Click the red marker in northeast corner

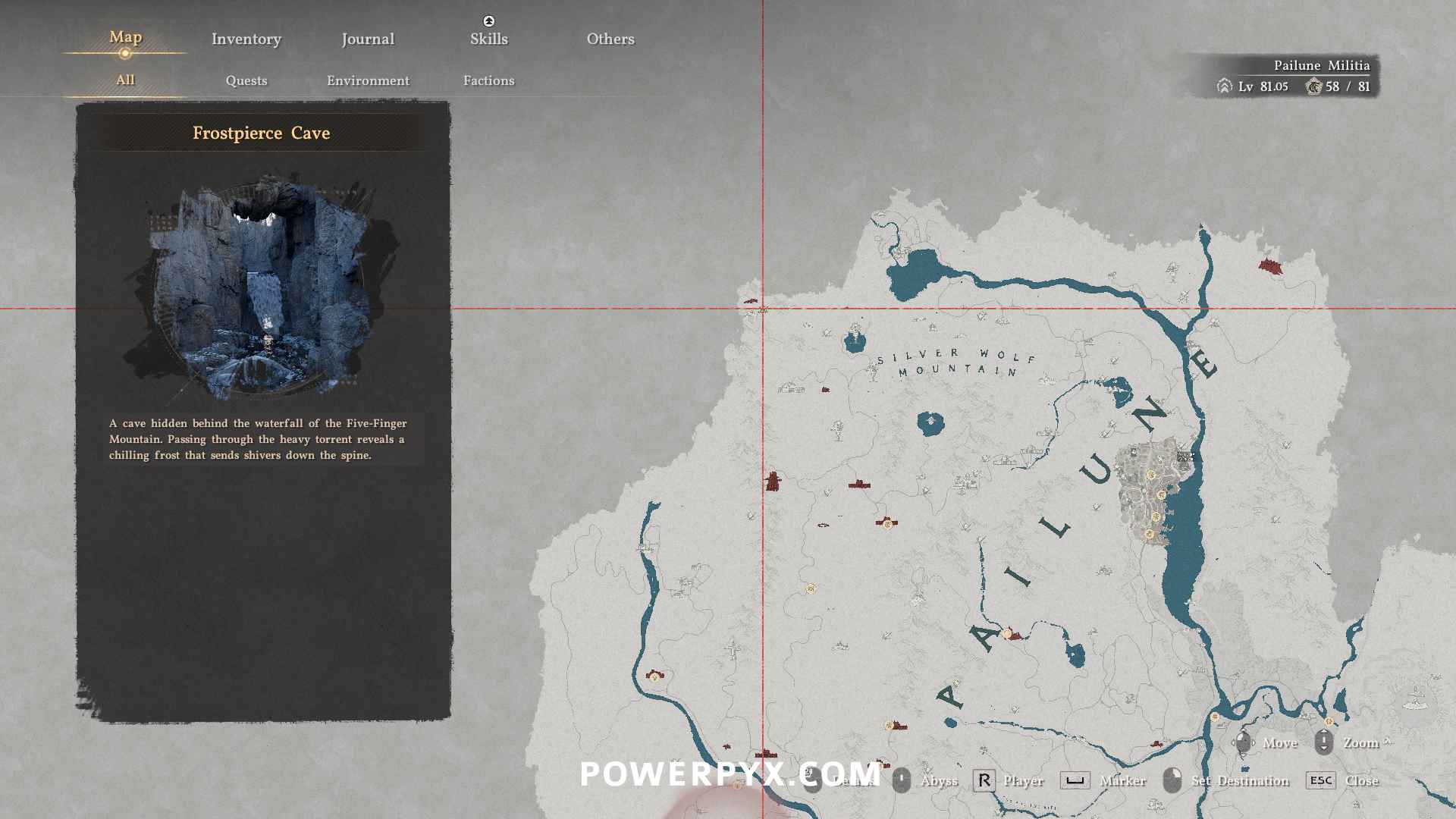tap(1270, 266)
